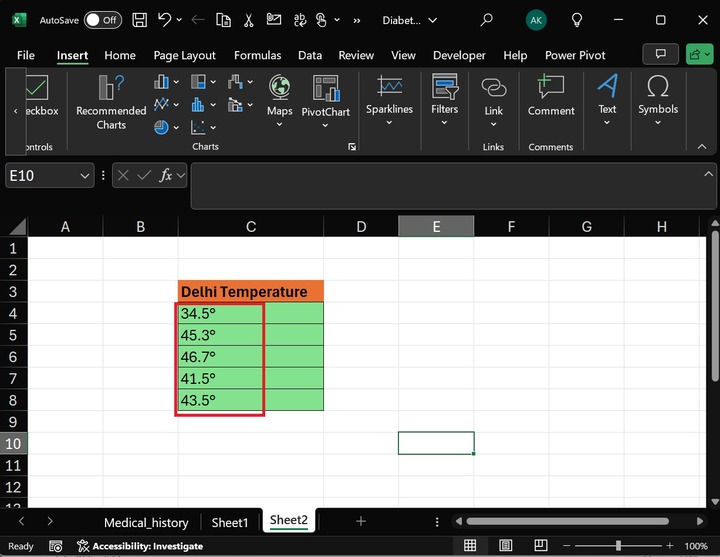Switch to Page Layout view in status bar
The image size is (720, 557).
pos(508,546)
